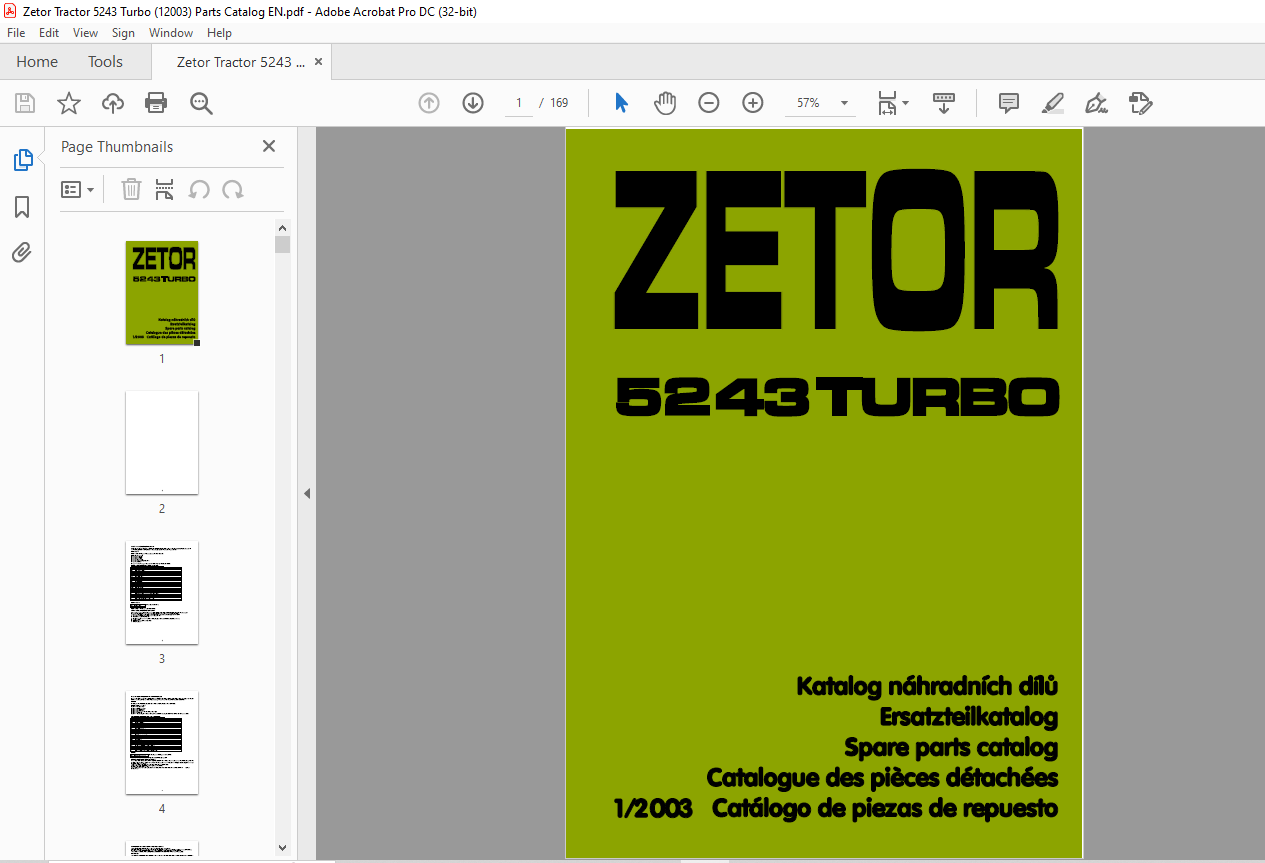Open the Sign menu
The height and width of the screenshot is (863, 1265).
(123, 33)
